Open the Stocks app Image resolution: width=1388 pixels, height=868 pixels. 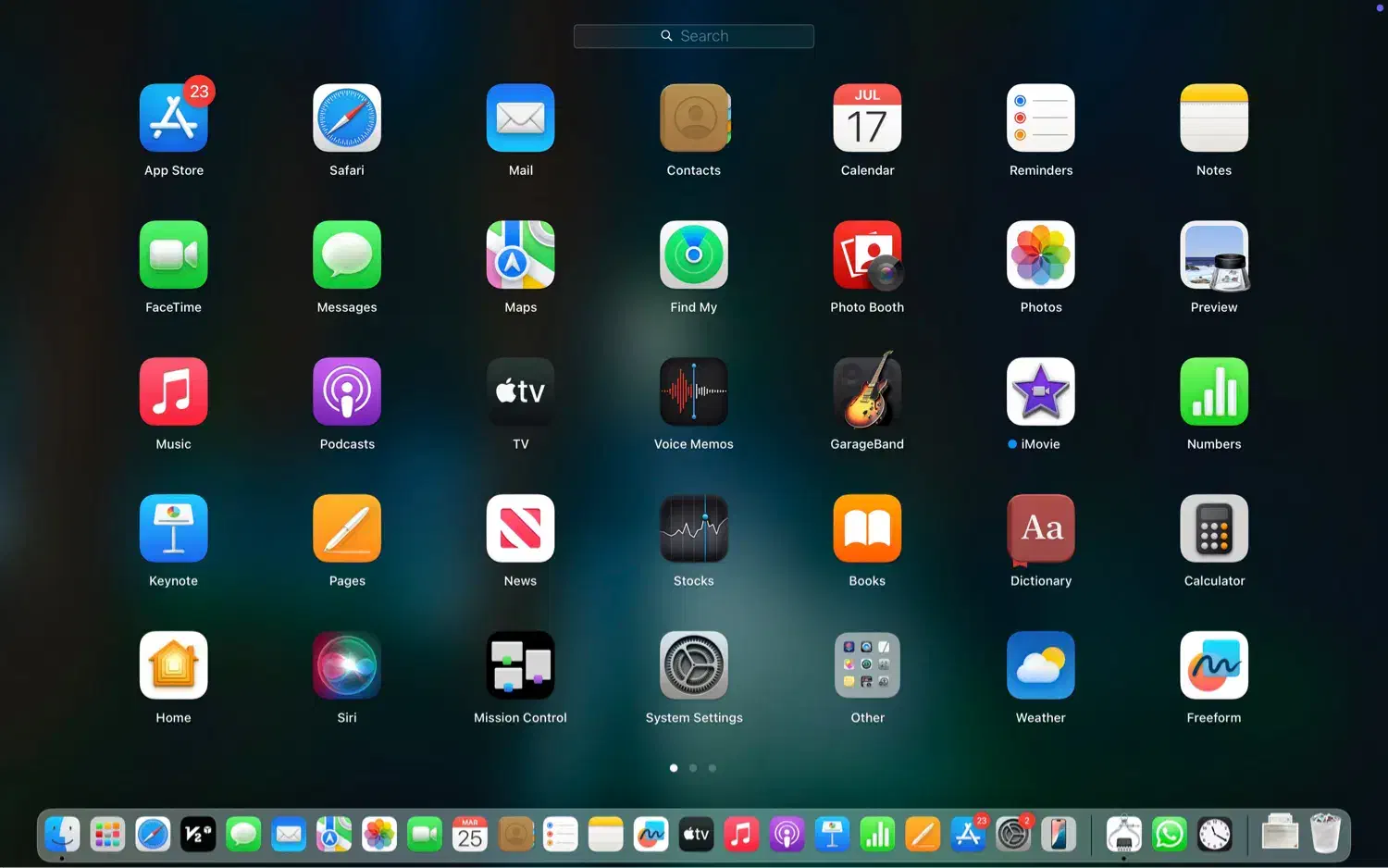pyautogui.click(x=693, y=528)
